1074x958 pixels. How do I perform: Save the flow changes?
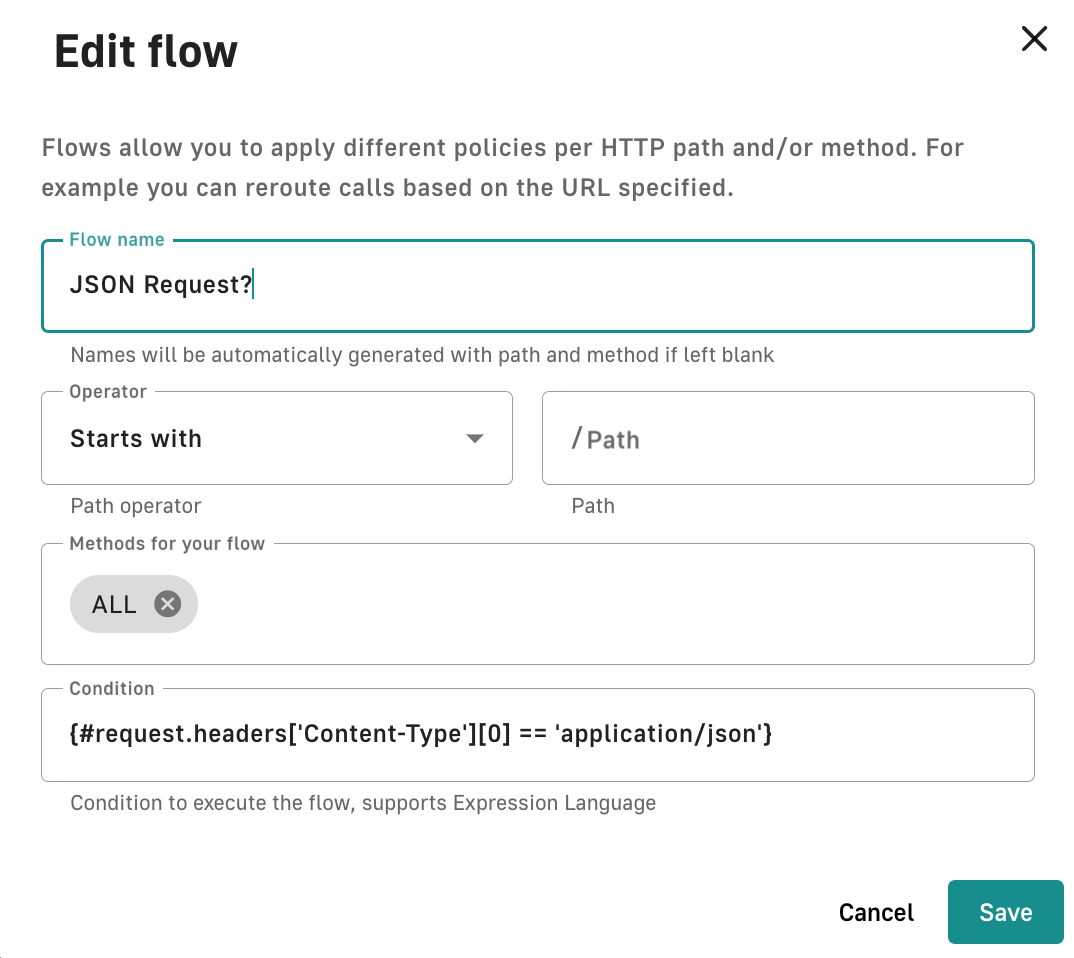coord(1005,912)
